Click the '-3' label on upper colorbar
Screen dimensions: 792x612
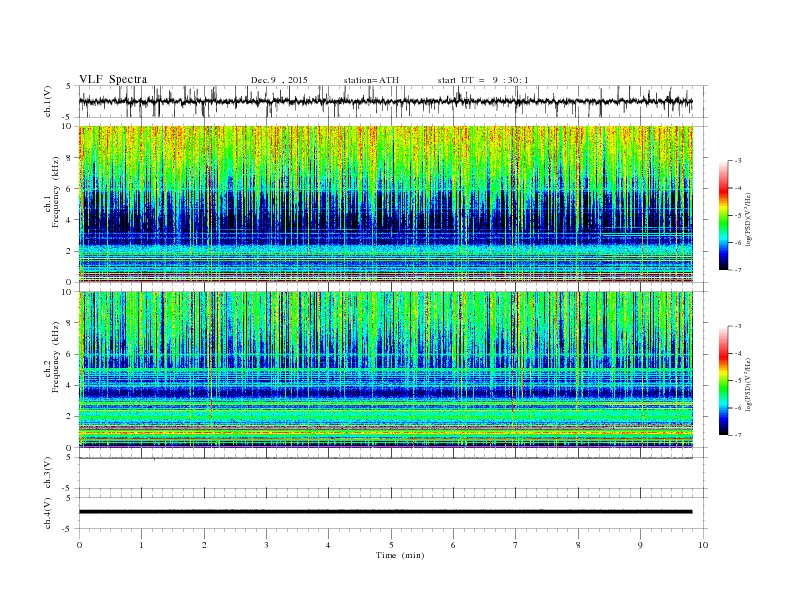[x=737, y=161]
